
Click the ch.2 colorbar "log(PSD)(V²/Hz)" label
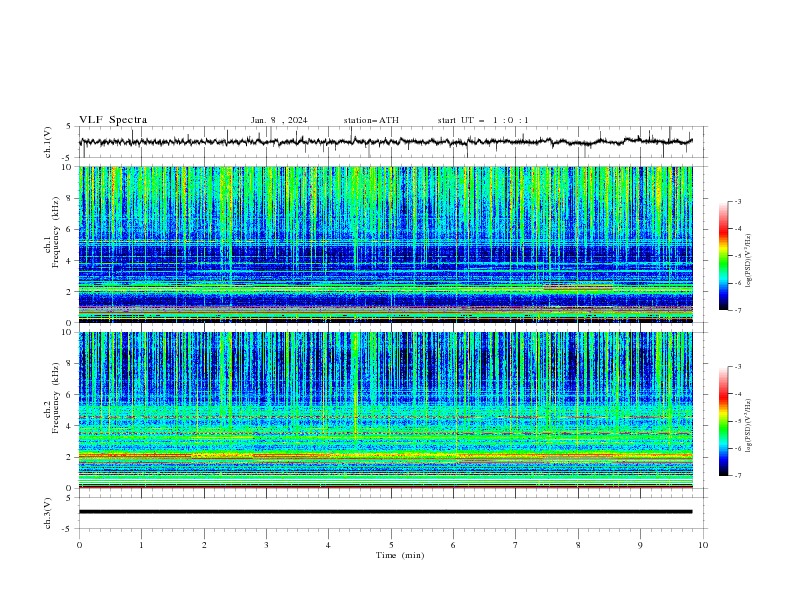[748, 426]
